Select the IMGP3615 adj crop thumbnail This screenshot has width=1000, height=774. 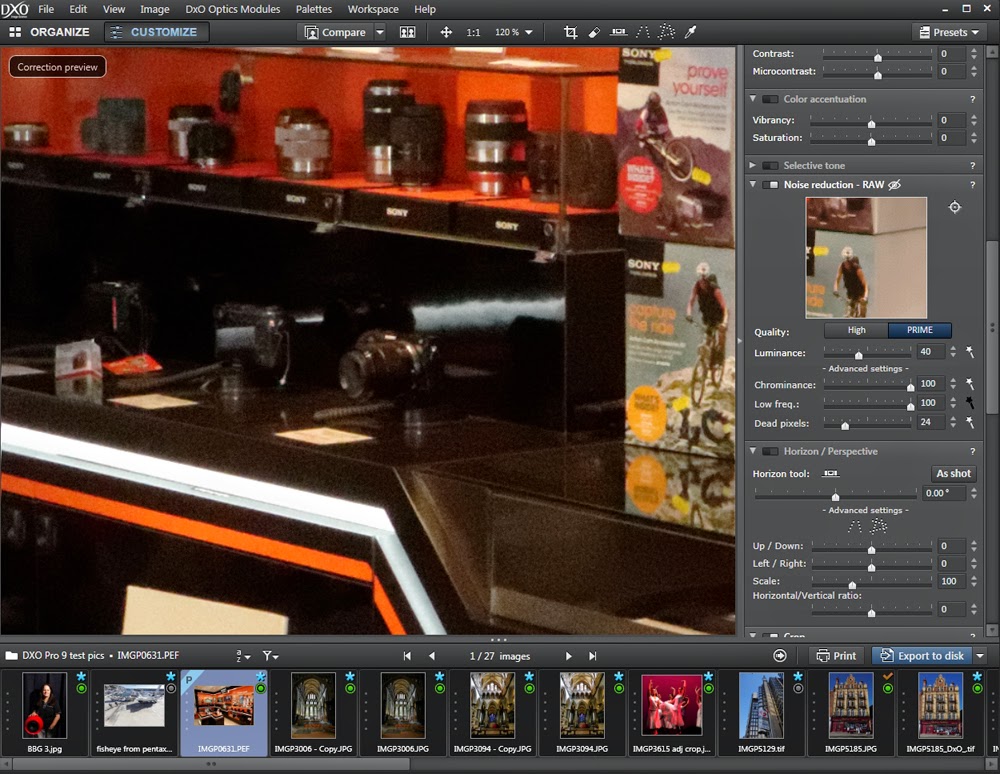[x=671, y=712]
